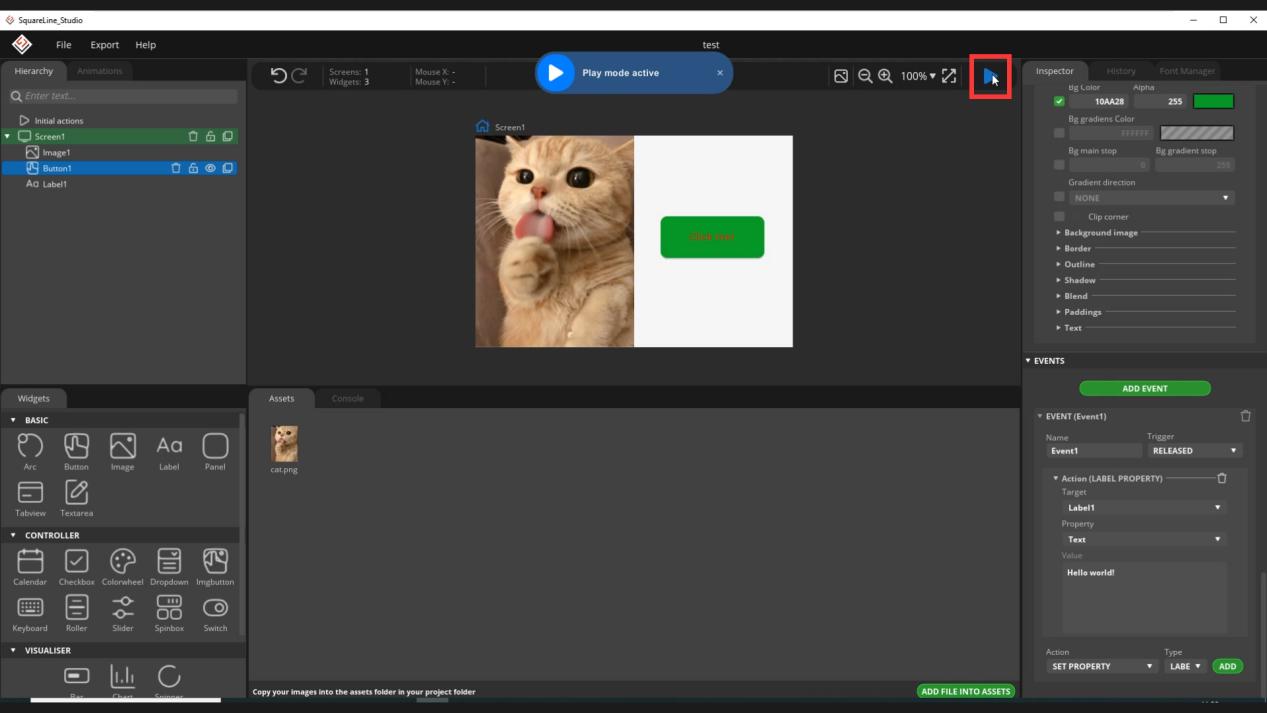Screen dimensions: 1267x713
Task: Toggle lock on Button1 row
Action: click(193, 168)
